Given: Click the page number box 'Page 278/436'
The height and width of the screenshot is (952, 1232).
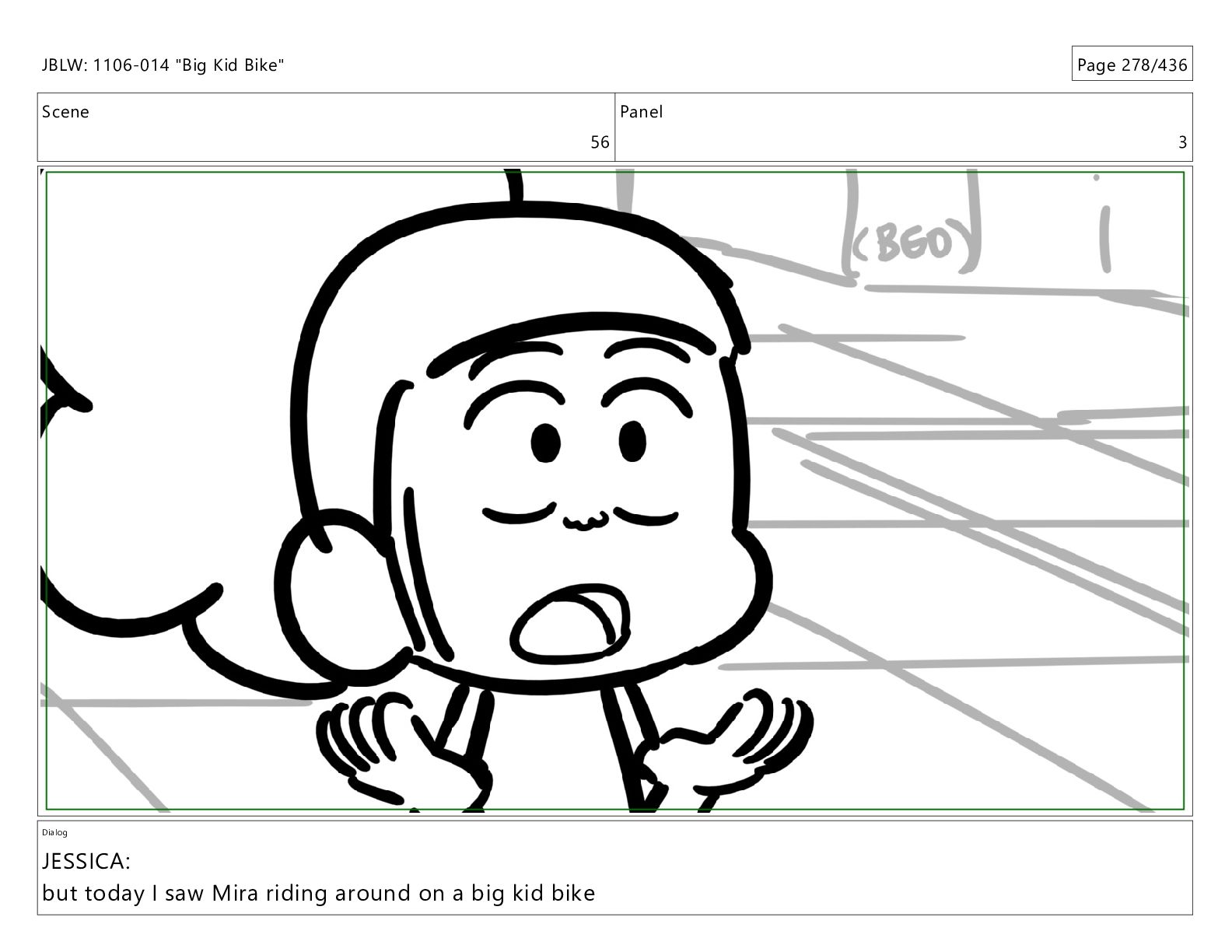Looking at the screenshot, I should [x=1132, y=65].
